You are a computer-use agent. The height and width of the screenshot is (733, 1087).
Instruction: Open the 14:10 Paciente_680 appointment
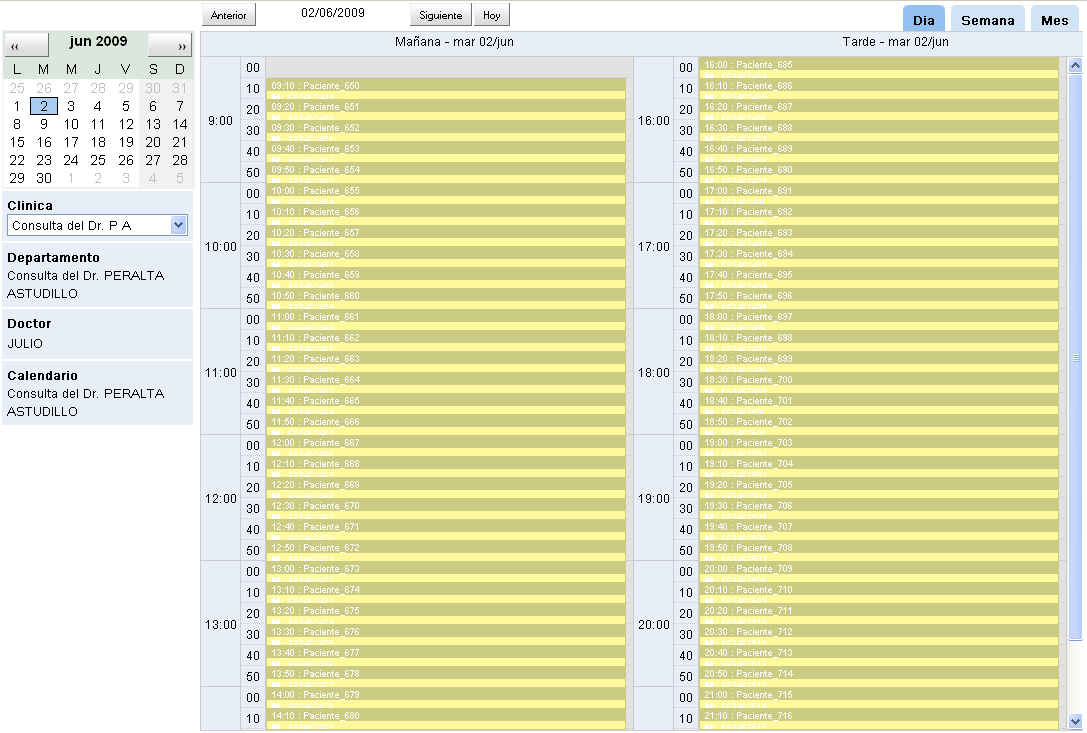(446, 718)
